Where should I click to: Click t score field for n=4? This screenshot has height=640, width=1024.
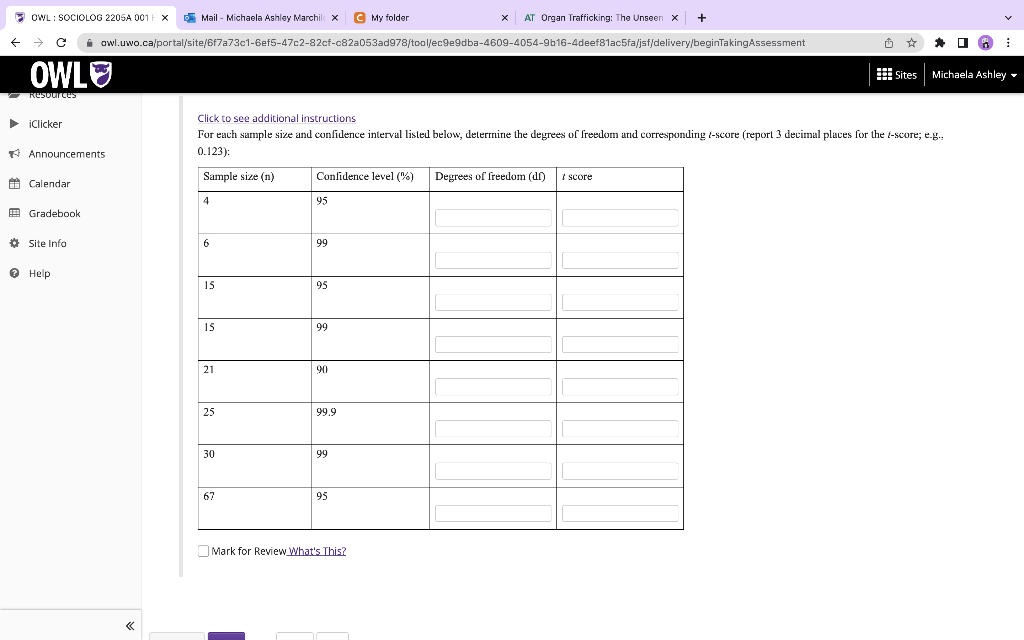click(620, 218)
